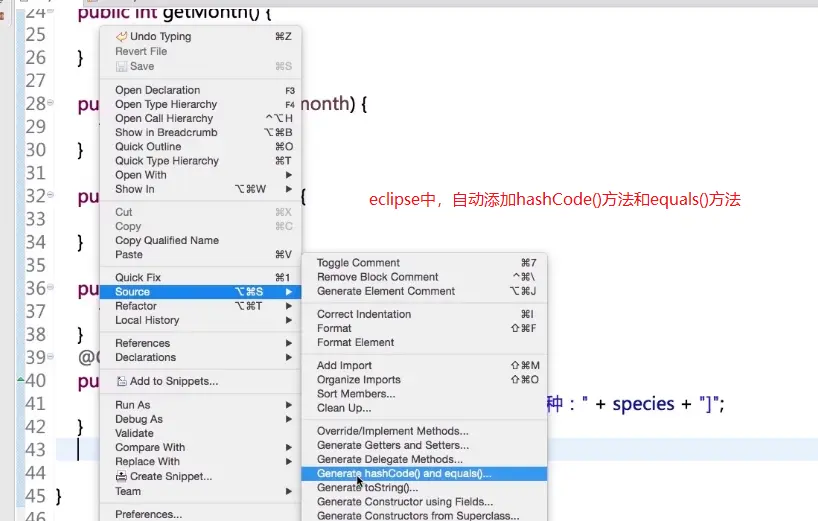Open Preferences from the context menu
The width and height of the screenshot is (818, 521).
click(200, 514)
